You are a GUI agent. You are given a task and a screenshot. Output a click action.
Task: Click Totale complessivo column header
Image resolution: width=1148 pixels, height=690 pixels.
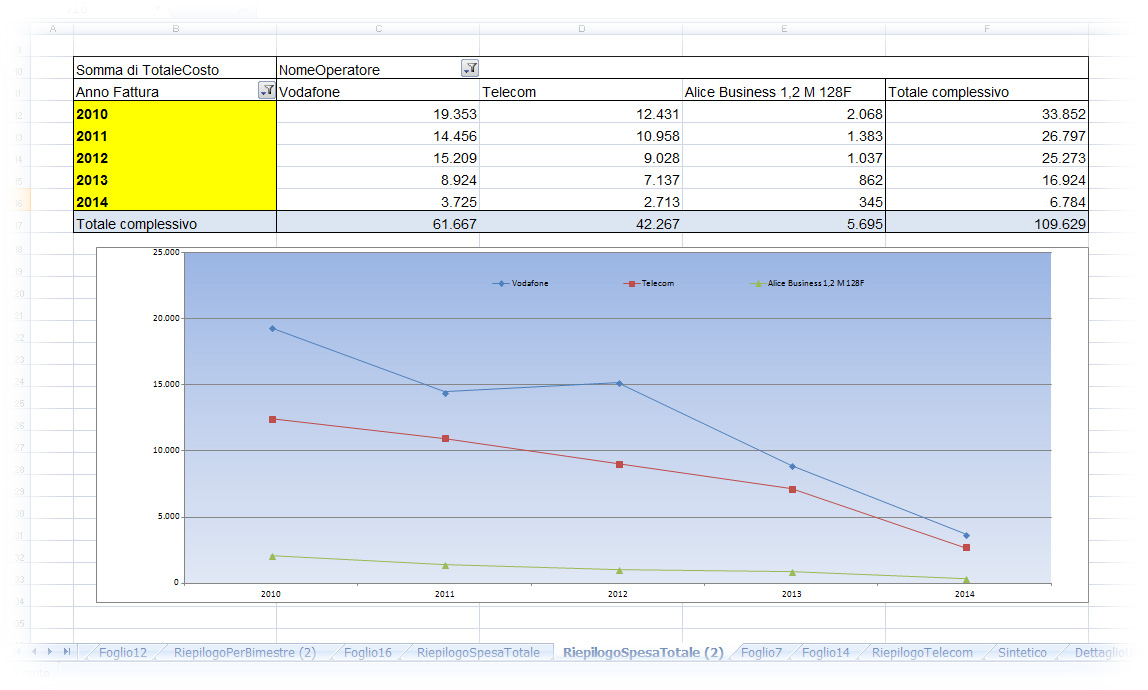click(x=987, y=92)
